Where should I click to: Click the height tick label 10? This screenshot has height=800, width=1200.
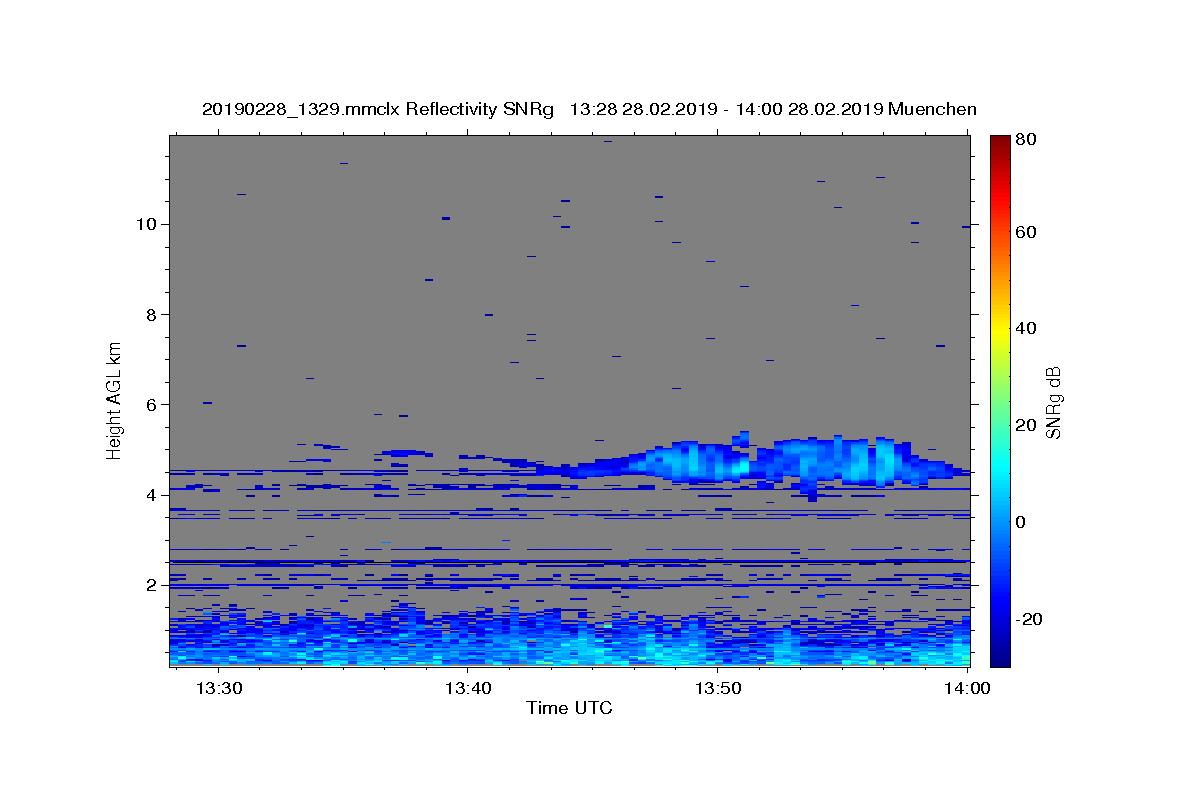(x=147, y=224)
